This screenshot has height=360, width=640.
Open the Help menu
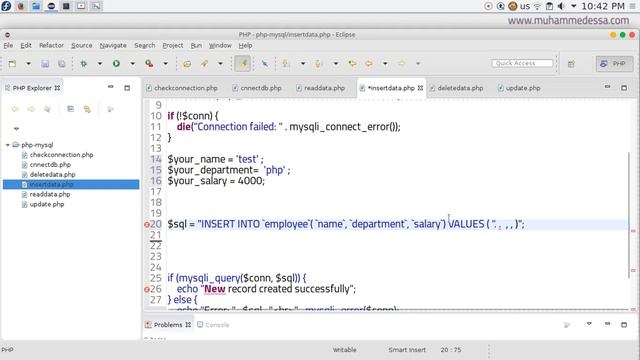pos(245,45)
